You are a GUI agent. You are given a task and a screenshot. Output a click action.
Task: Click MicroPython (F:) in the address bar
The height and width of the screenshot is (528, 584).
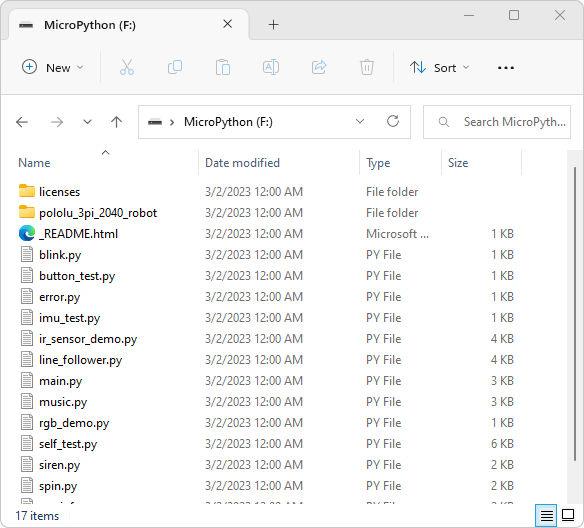(x=228, y=122)
